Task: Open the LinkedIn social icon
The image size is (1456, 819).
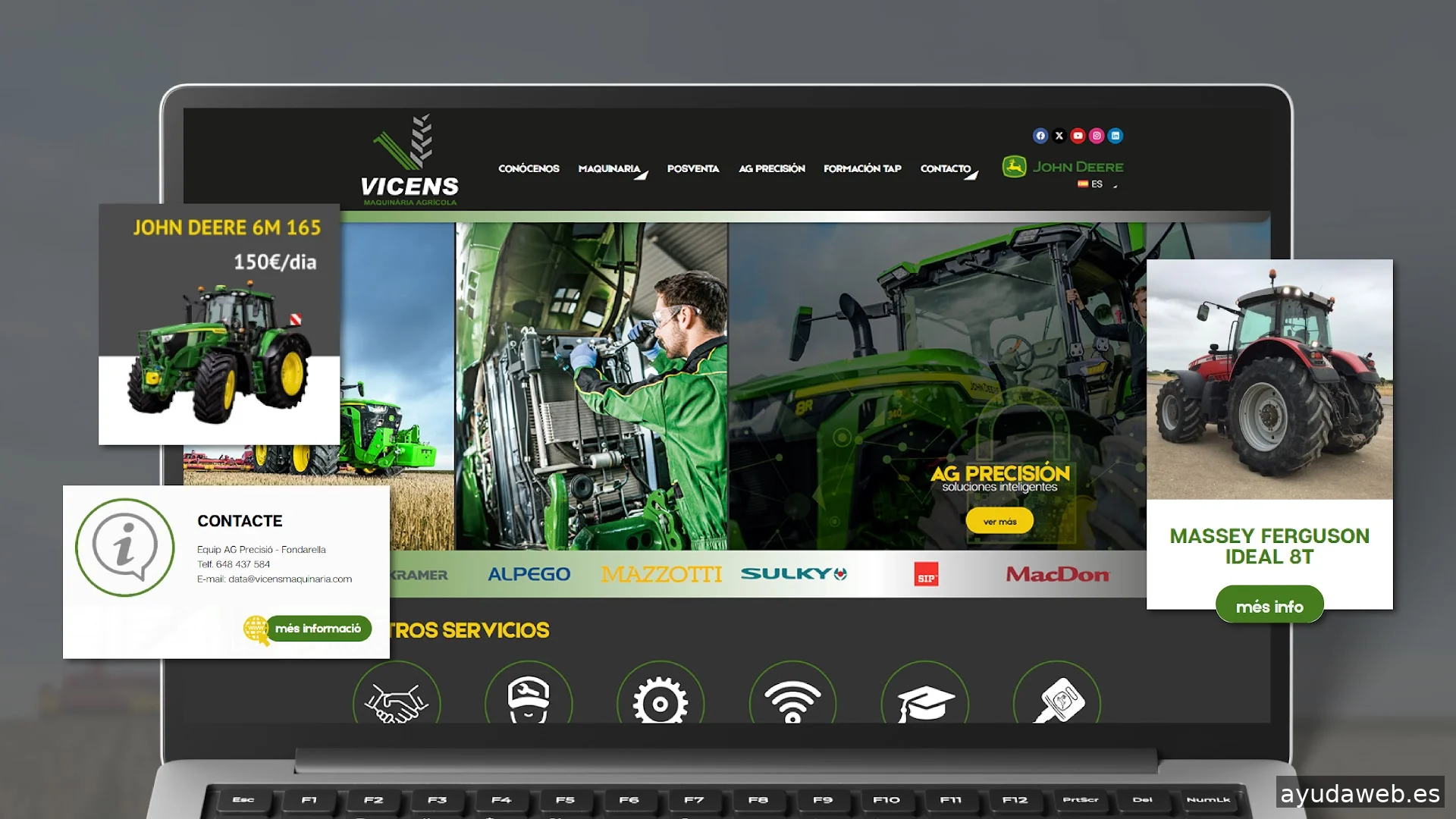Action: click(1116, 136)
